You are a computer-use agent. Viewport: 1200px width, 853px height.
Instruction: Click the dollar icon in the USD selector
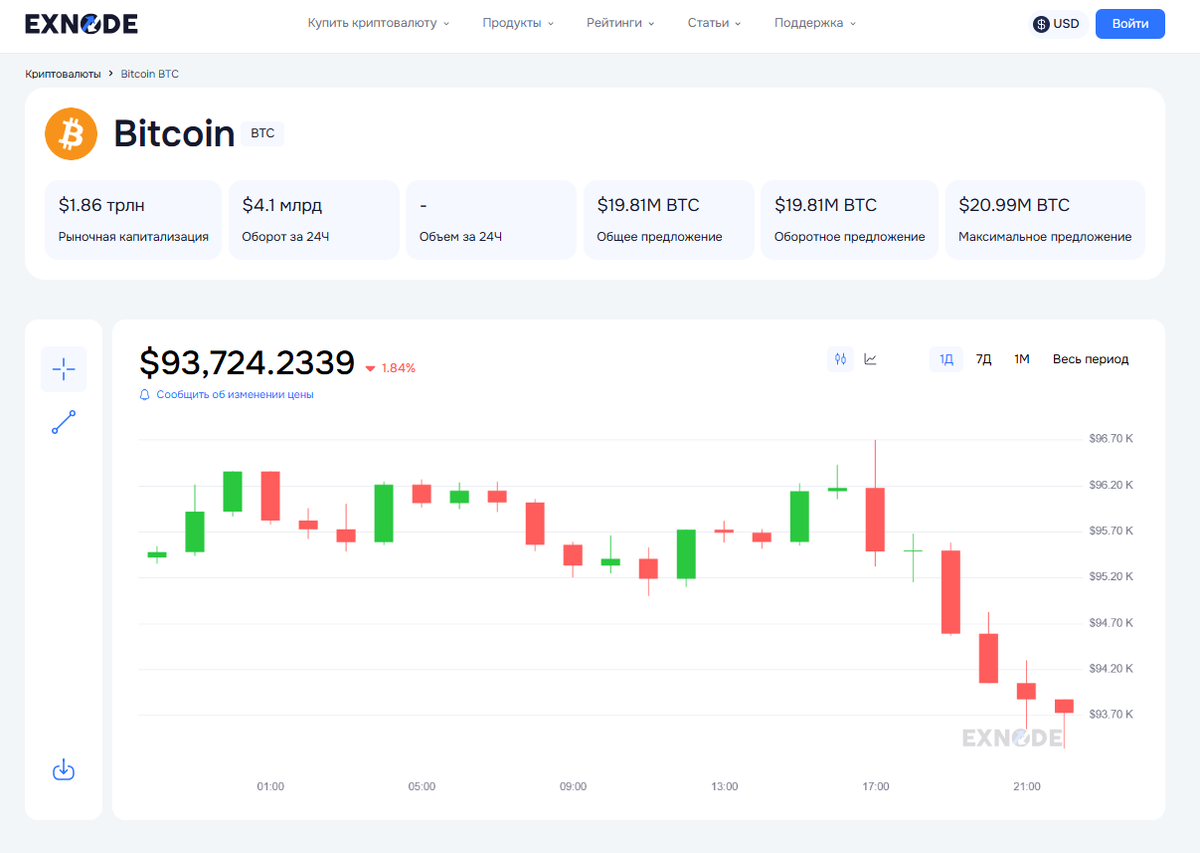(1041, 23)
